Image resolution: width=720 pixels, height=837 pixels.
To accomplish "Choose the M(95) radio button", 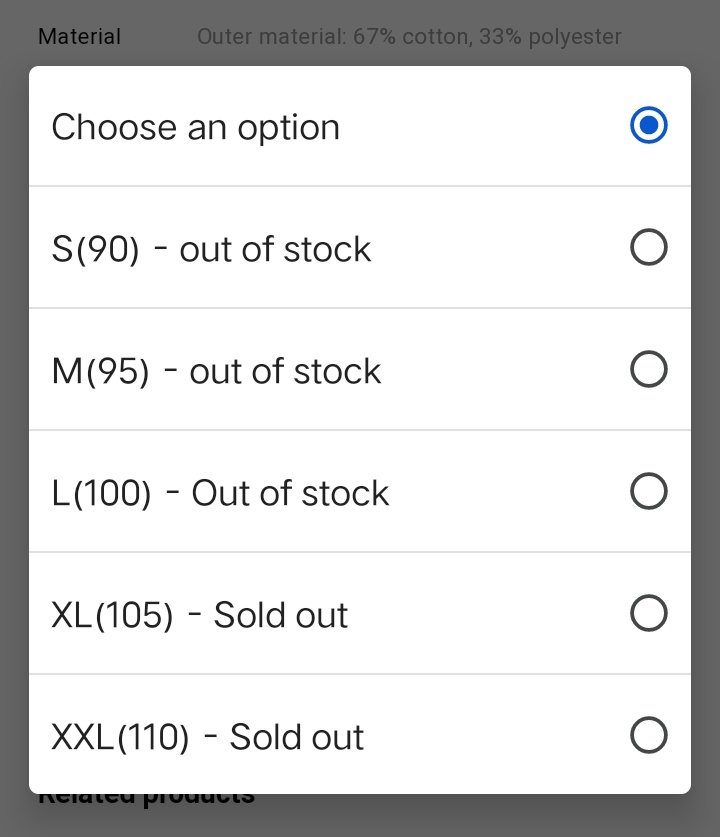I will (x=649, y=370).
